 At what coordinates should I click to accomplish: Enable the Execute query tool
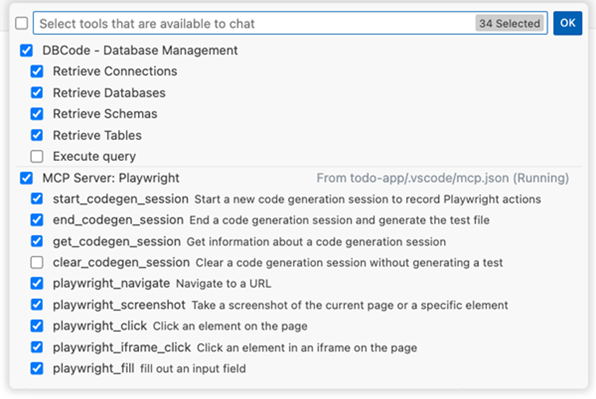coord(37,156)
